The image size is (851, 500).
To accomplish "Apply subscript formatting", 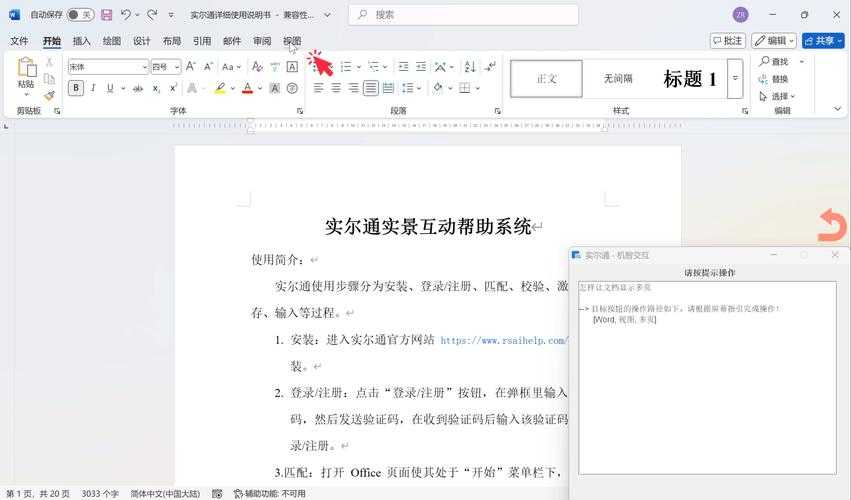I will 156,88.
